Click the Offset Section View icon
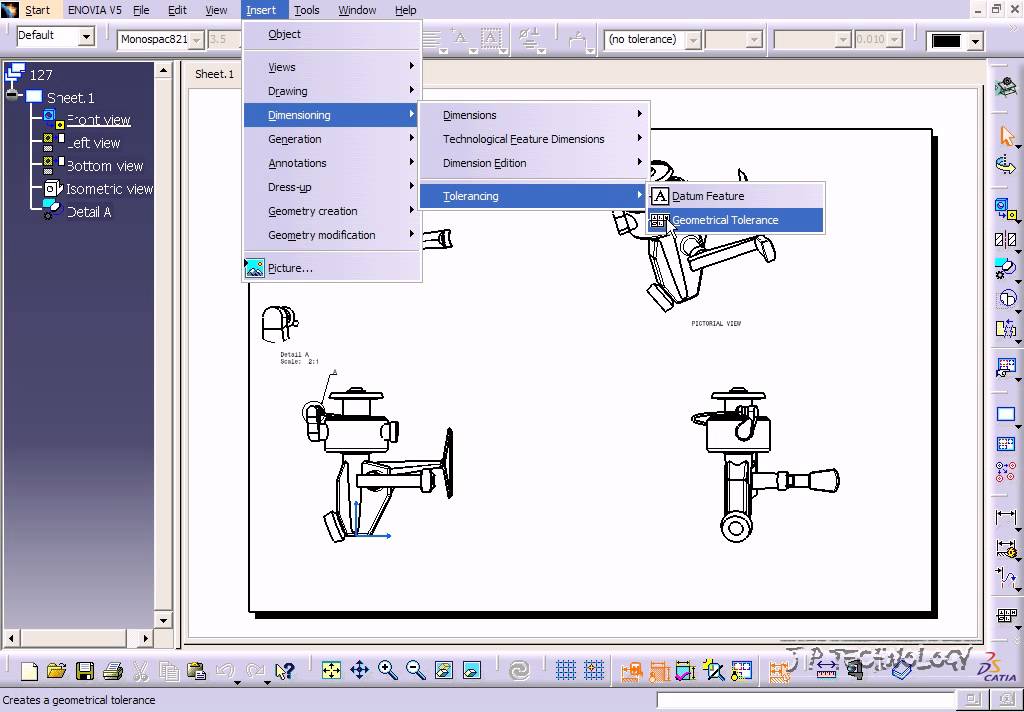Screen dimensions: 1024x712 (x=1006, y=240)
